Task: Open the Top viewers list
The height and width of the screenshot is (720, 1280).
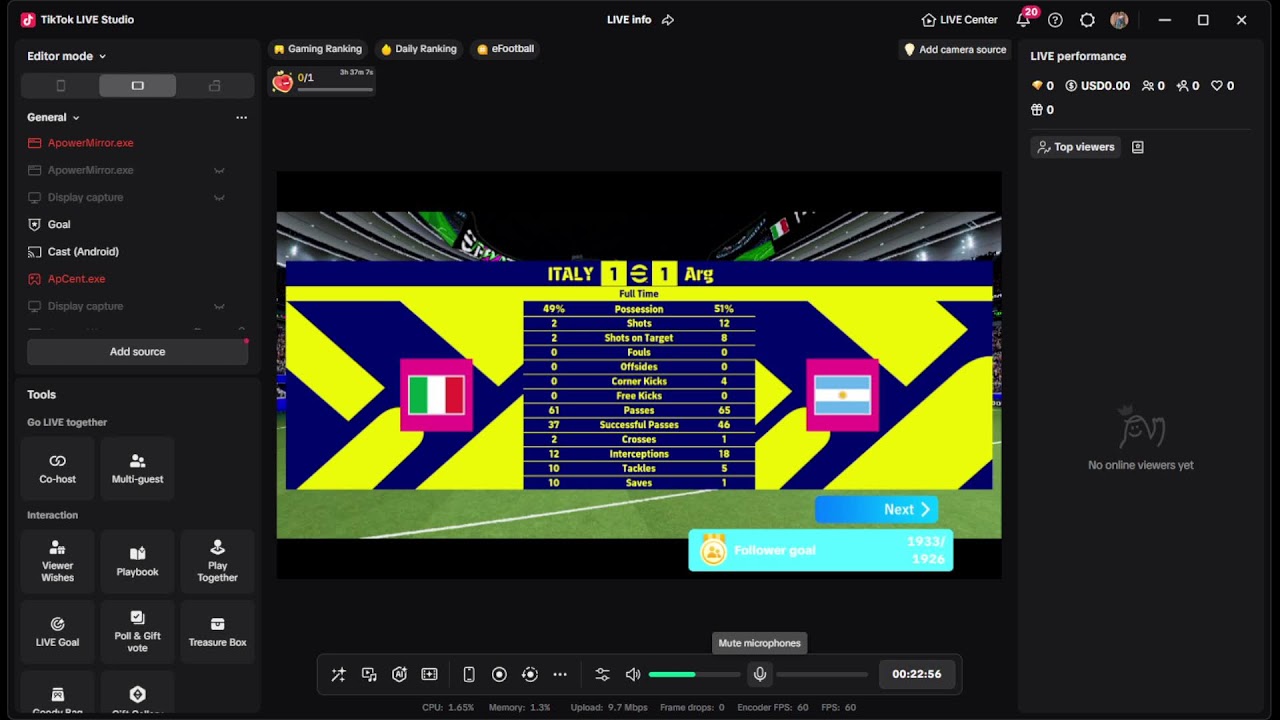Action: [1076, 147]
